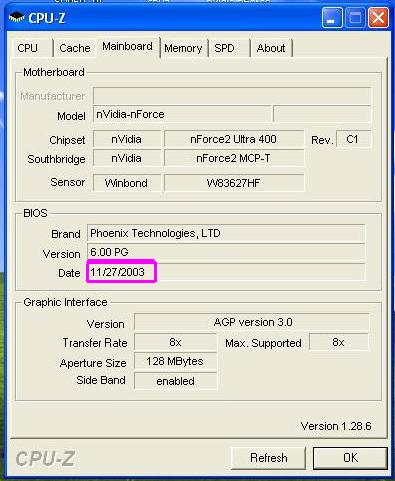
Task: Click the Transfer Rate 8x value
Action: click(x=175, y=342)
